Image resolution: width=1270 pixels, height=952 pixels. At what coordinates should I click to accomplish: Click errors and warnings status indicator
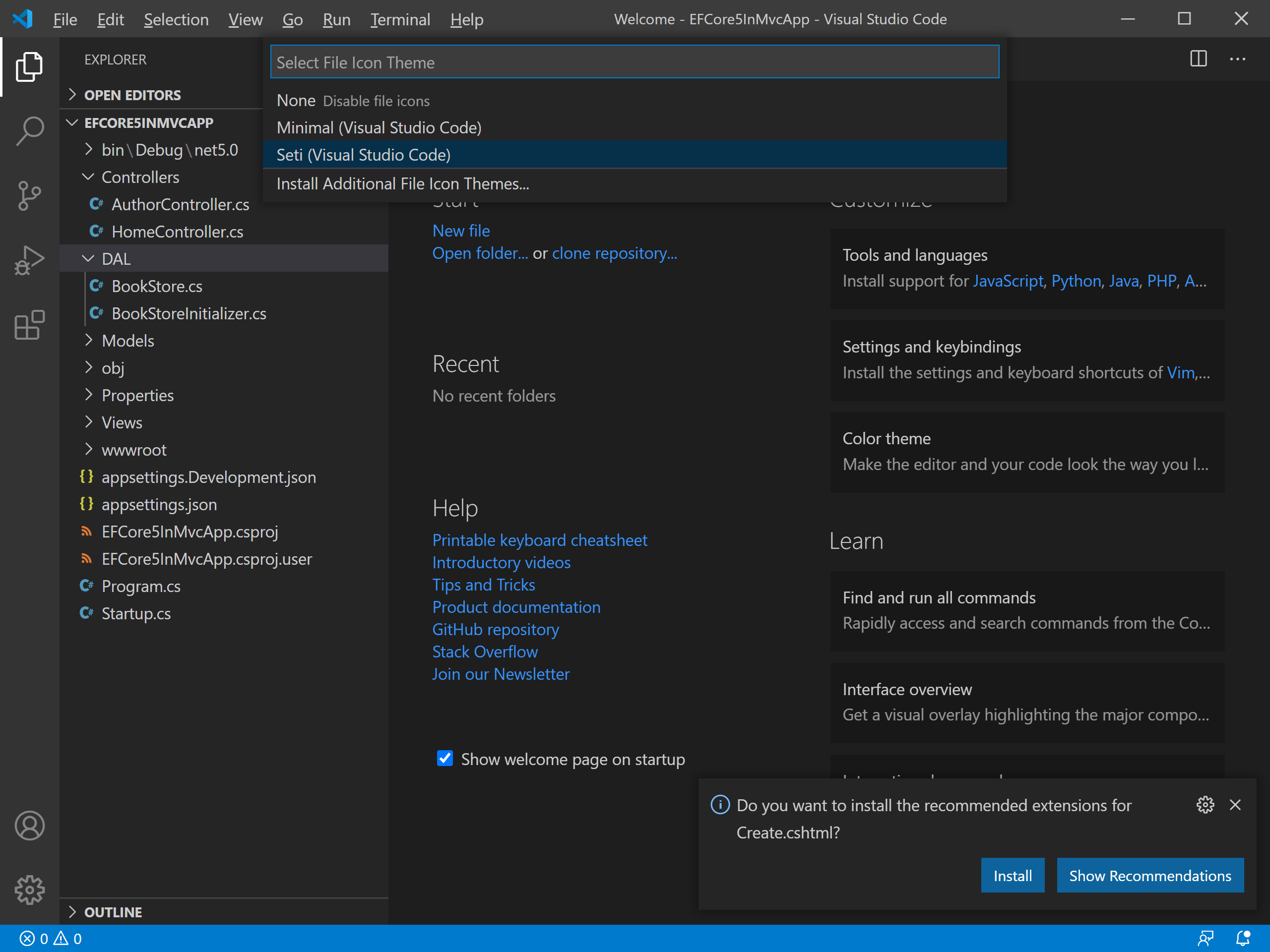(51, 938)
